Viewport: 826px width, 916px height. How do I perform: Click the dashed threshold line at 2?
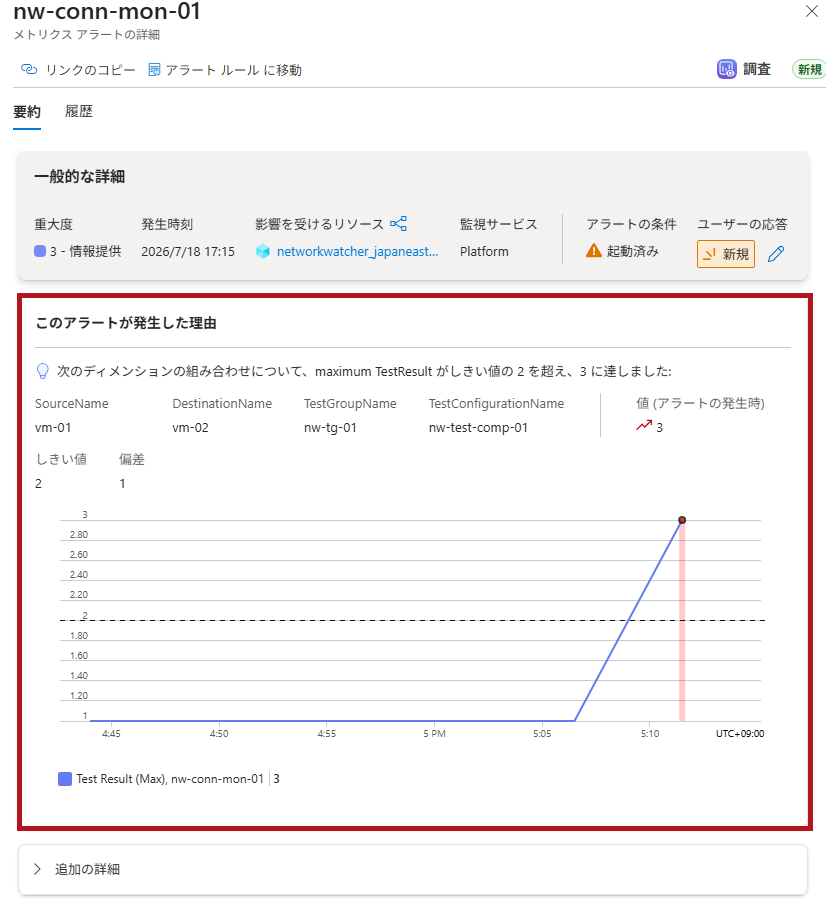coord(412,620)
